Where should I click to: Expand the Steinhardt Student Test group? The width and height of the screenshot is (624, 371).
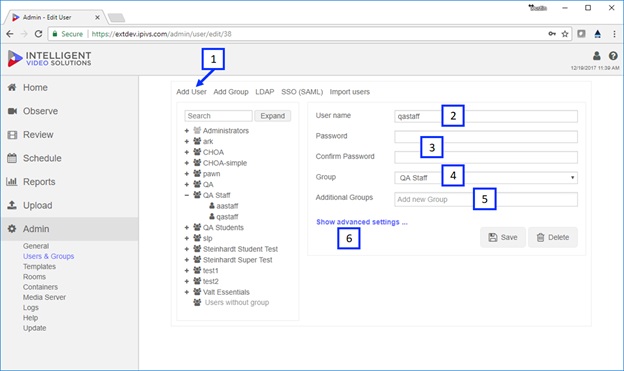[187, 249]
